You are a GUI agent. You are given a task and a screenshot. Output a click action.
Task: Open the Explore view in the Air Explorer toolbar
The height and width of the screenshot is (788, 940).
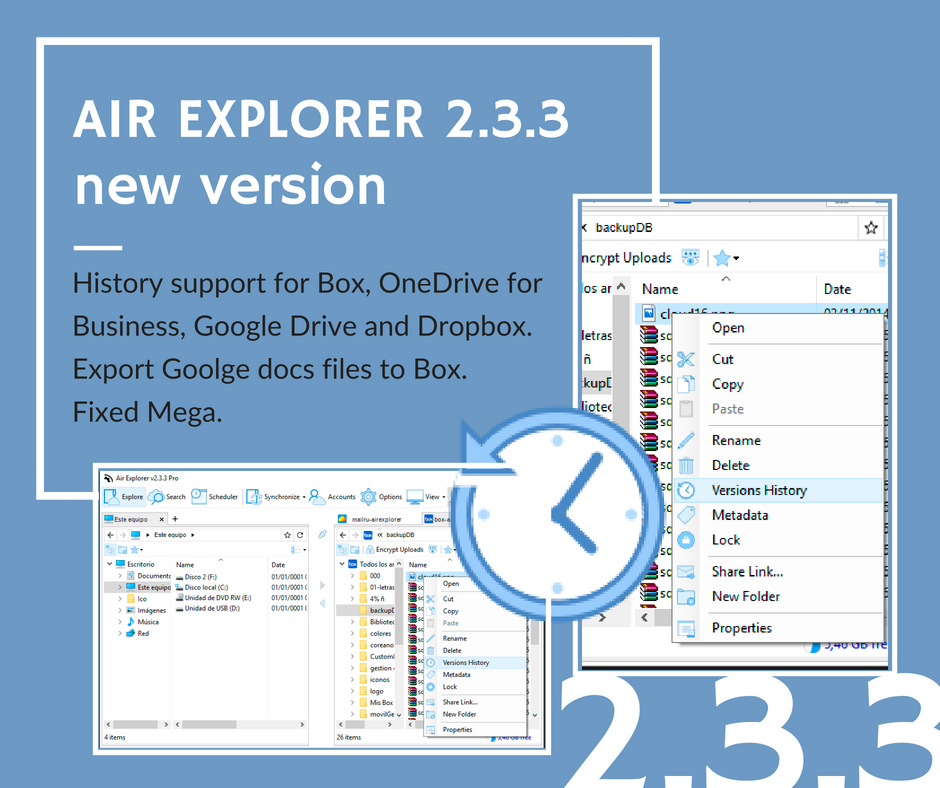point(124,497)
